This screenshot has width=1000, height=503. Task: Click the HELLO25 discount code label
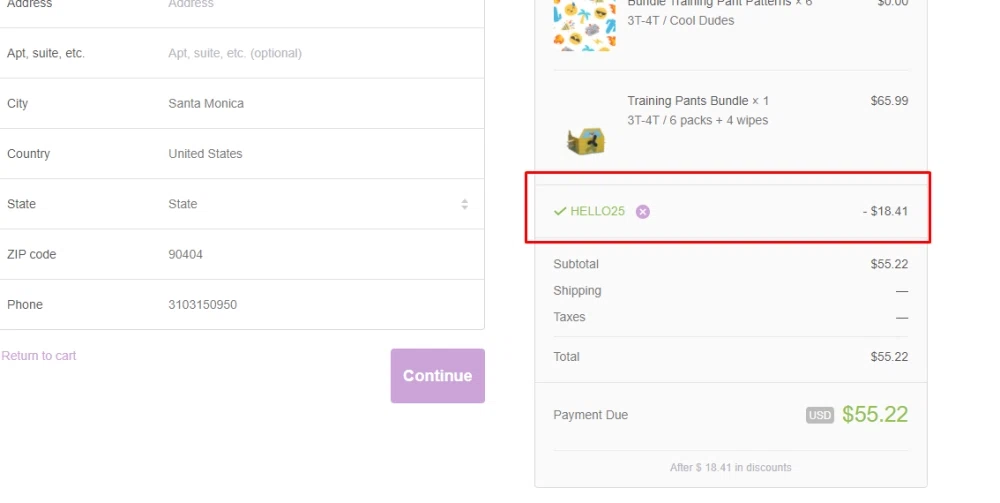[597, 211]
